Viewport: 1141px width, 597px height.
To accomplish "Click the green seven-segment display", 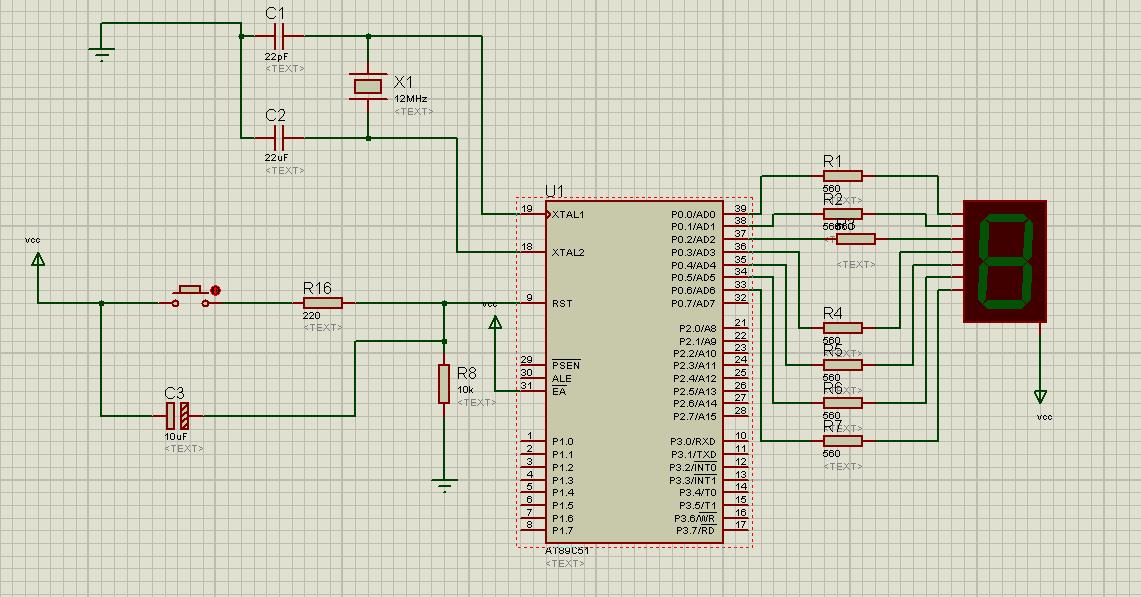I will [1005, 261].
